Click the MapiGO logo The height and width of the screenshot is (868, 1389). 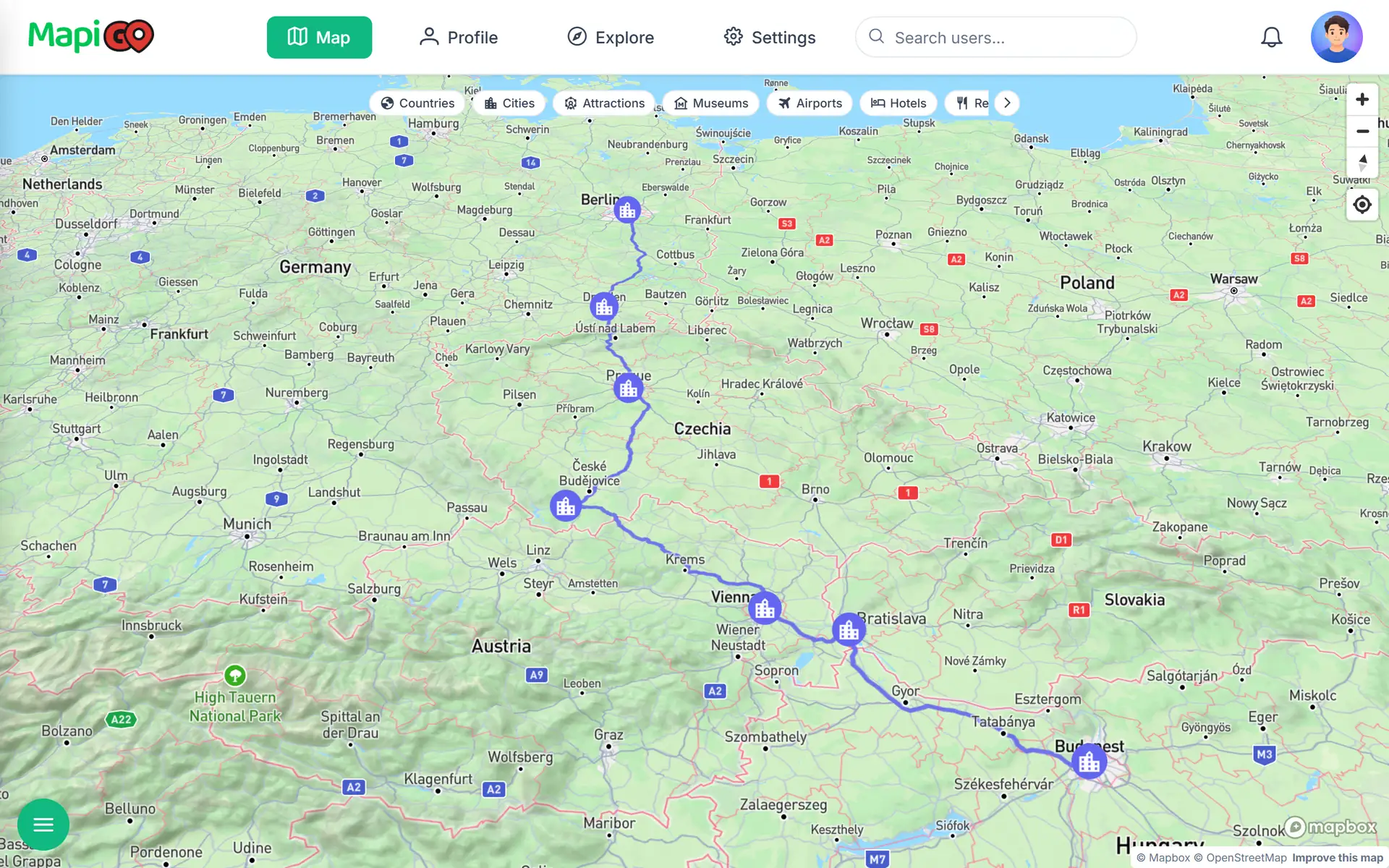tap(90, 36)
